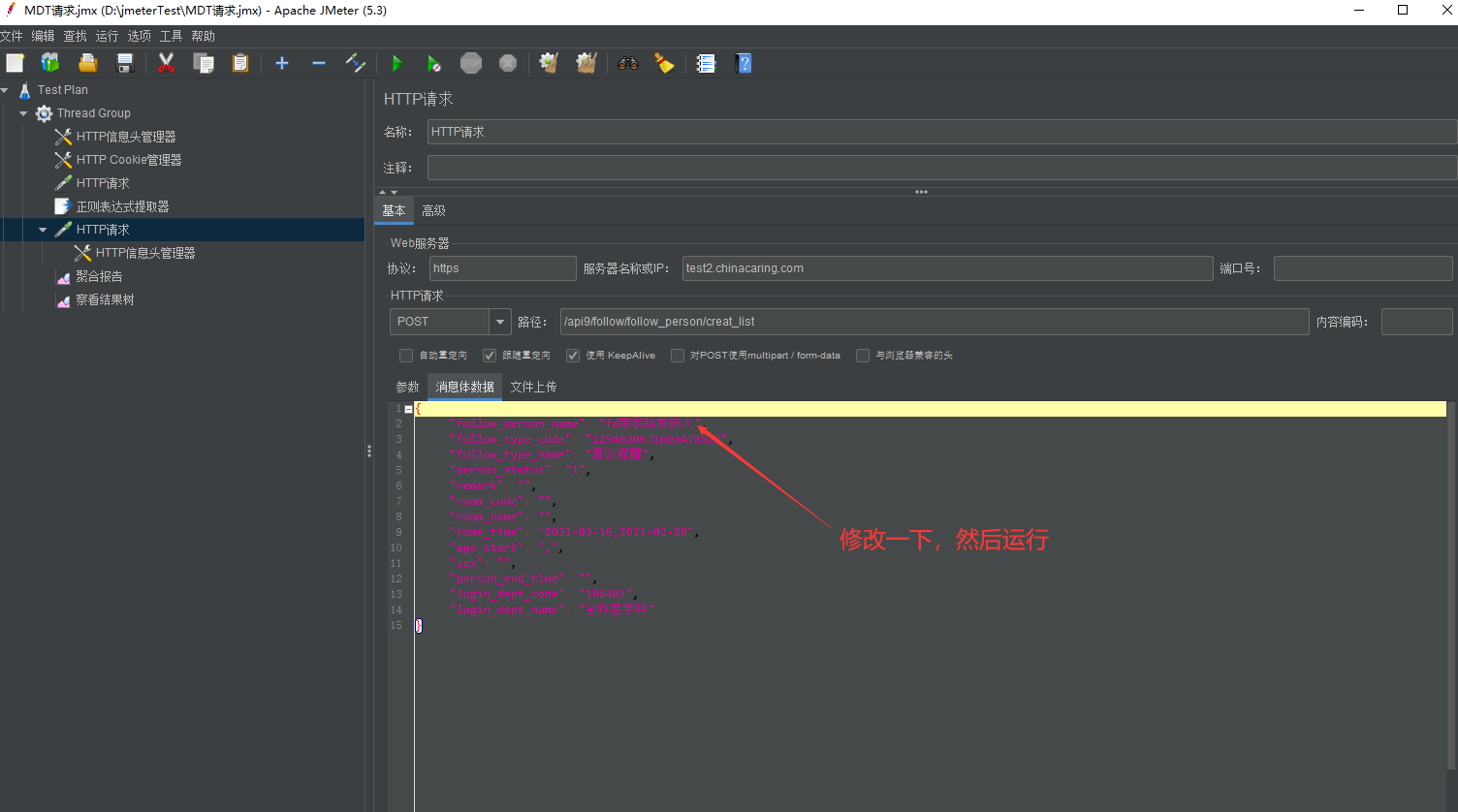The image size is (1458, 812).
Task: Click the Clear All results icon
Action: coord(586,63)
